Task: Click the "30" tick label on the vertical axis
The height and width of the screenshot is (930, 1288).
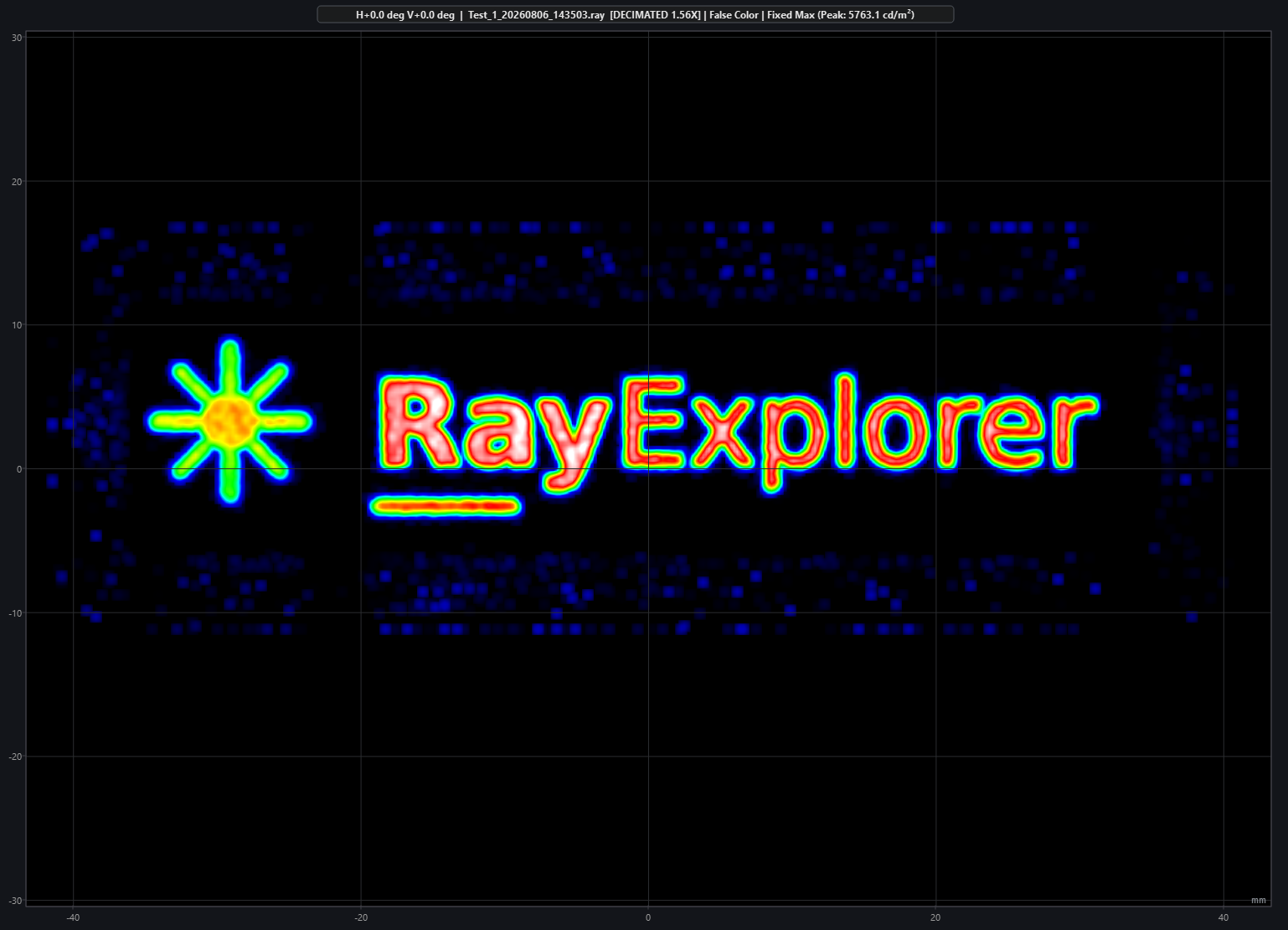Action: (x=18, y=38)
